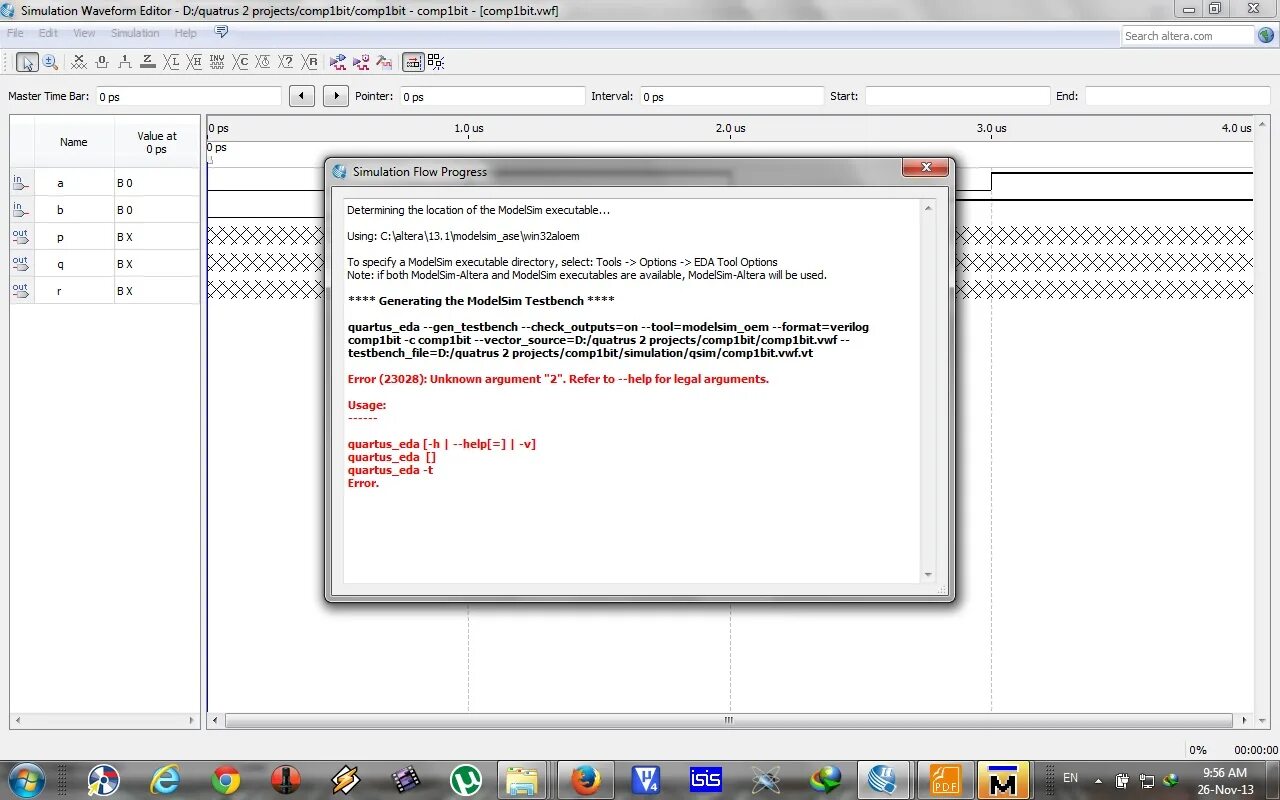Click the waveform horizontal scrollbar thumb

tap(728, 720)
